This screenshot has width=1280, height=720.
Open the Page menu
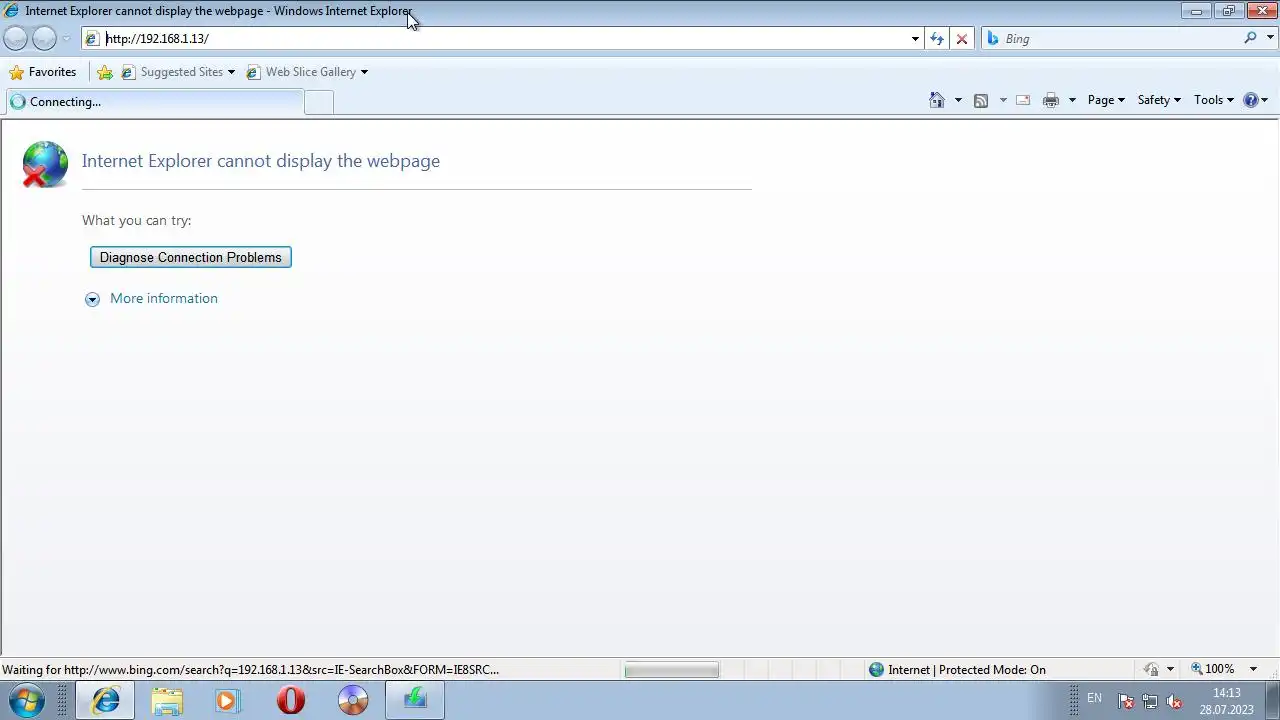(1106, 100)
